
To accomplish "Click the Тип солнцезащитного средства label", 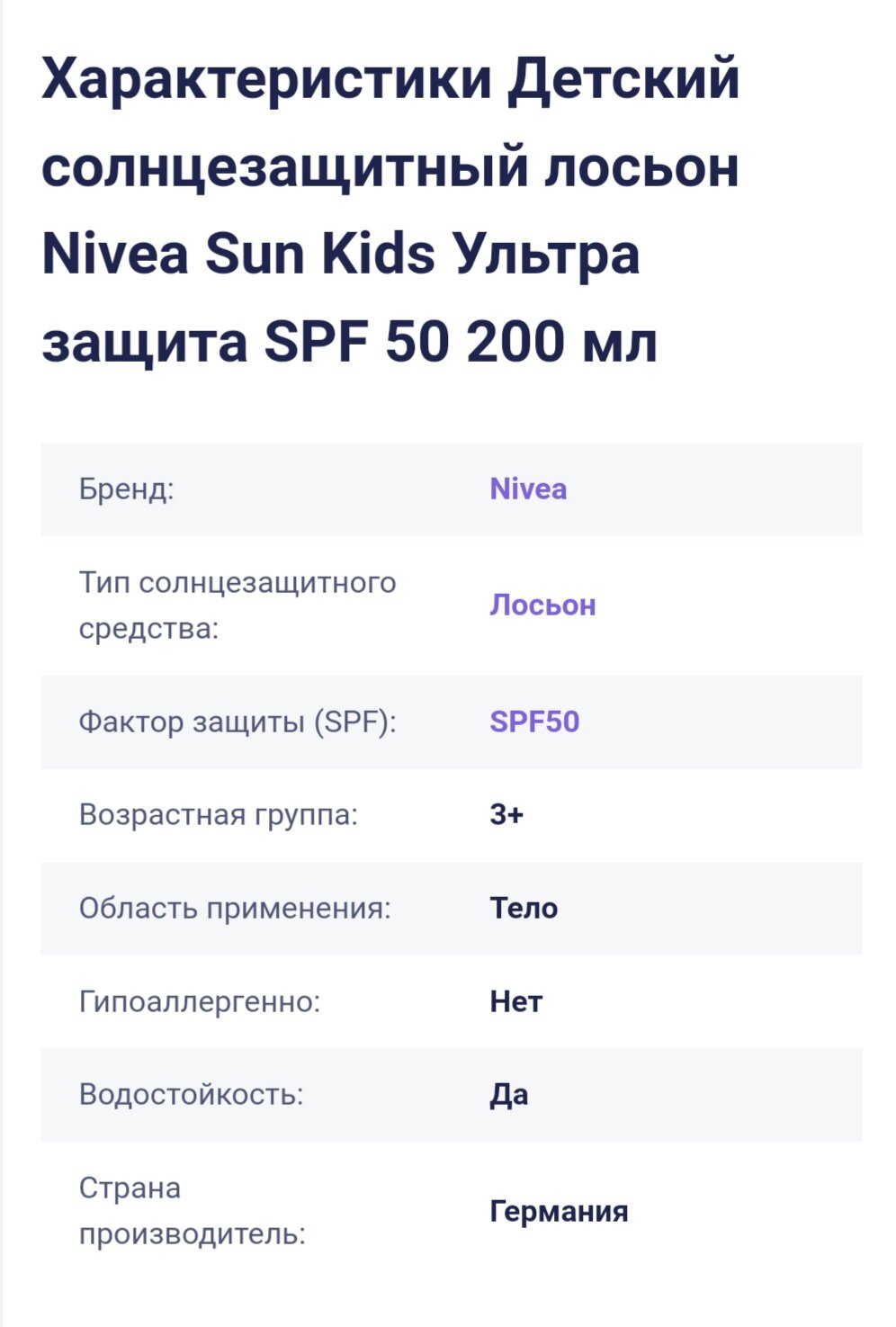I will [237, 605].
